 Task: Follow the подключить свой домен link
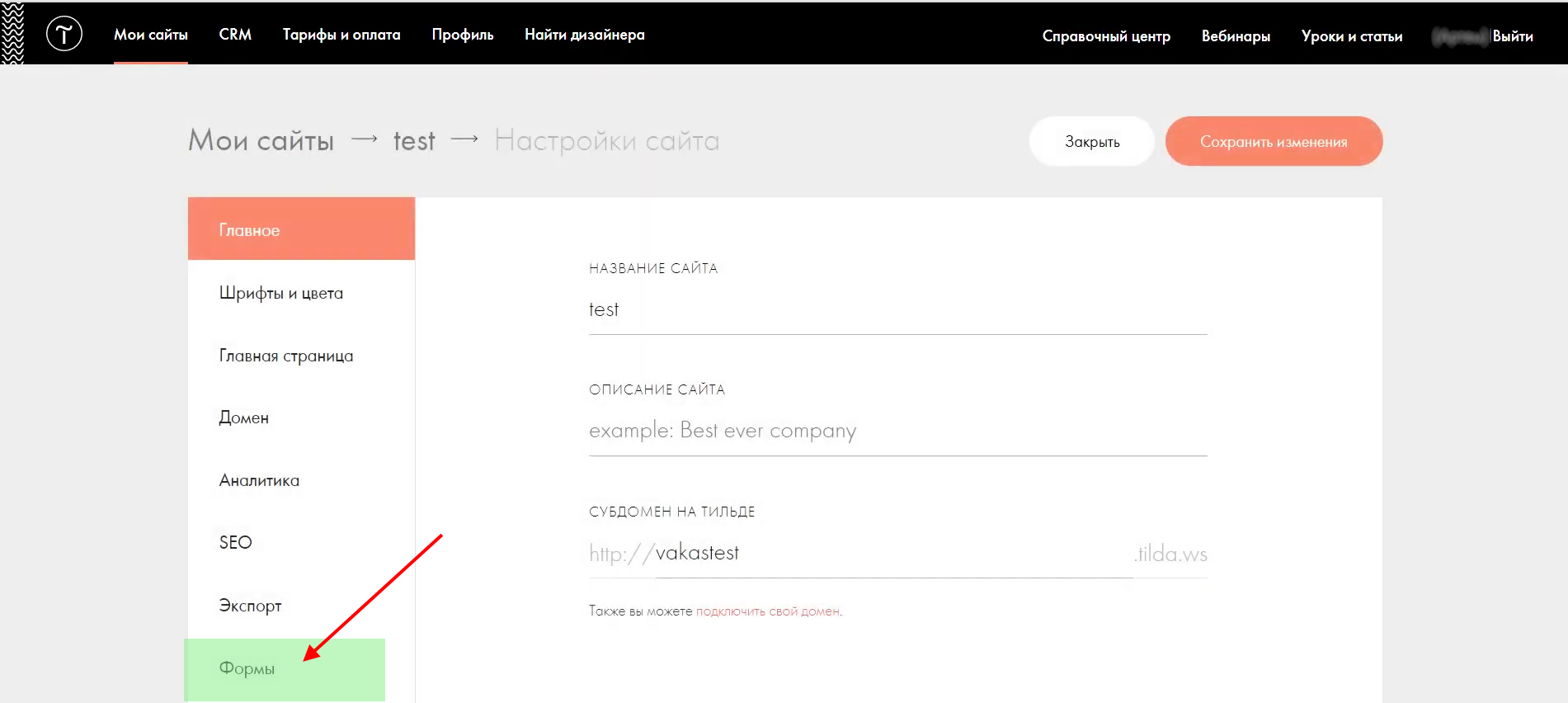pos(768,611)
